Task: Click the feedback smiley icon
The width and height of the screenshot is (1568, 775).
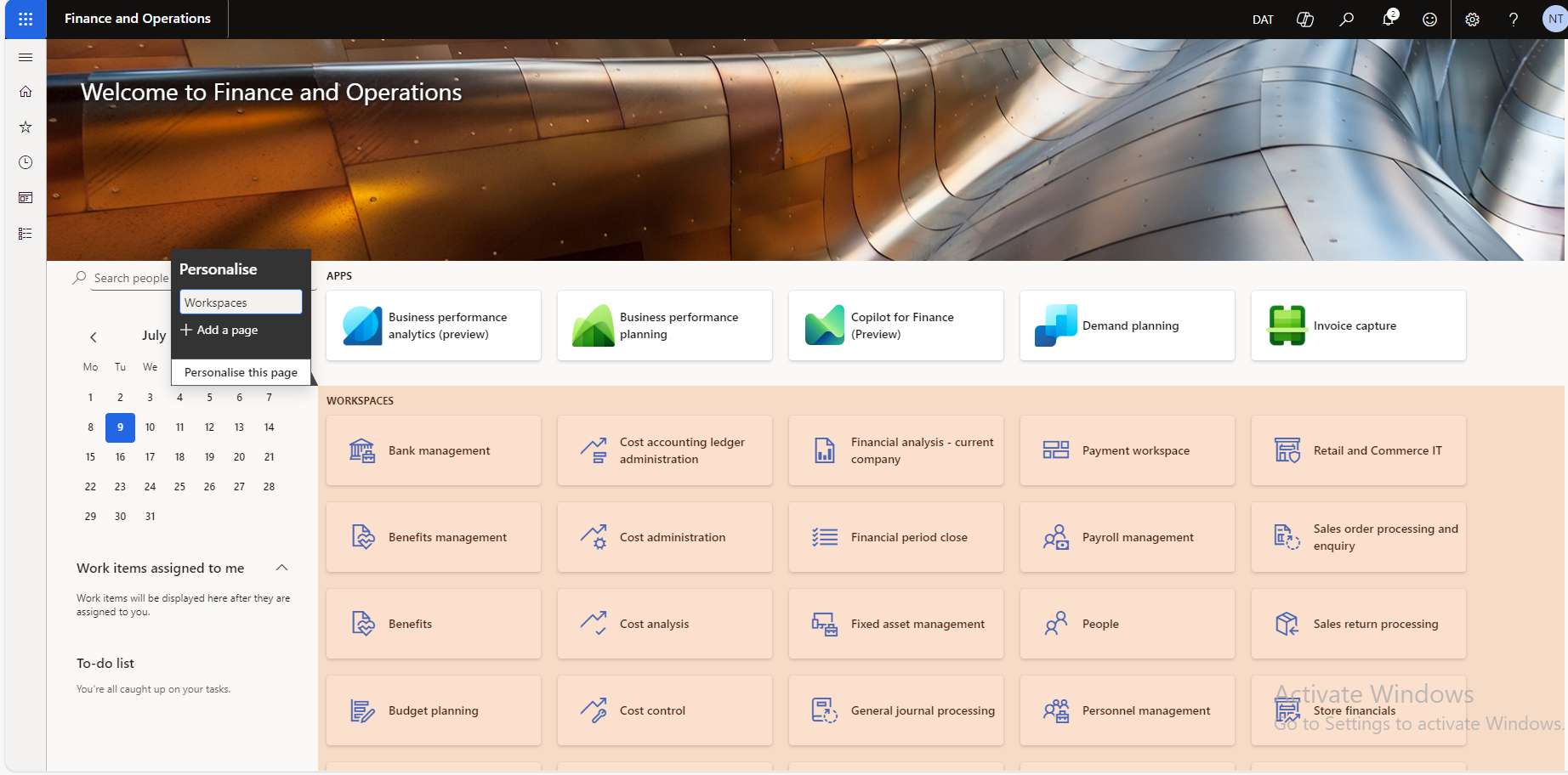Action: [1429, 20]
